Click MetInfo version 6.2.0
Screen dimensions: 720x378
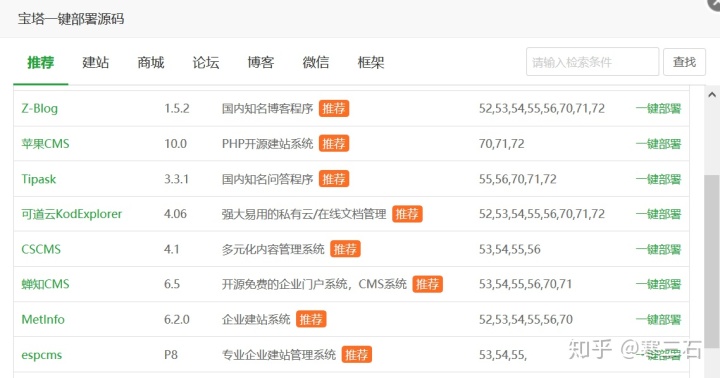tap(177, 320)
